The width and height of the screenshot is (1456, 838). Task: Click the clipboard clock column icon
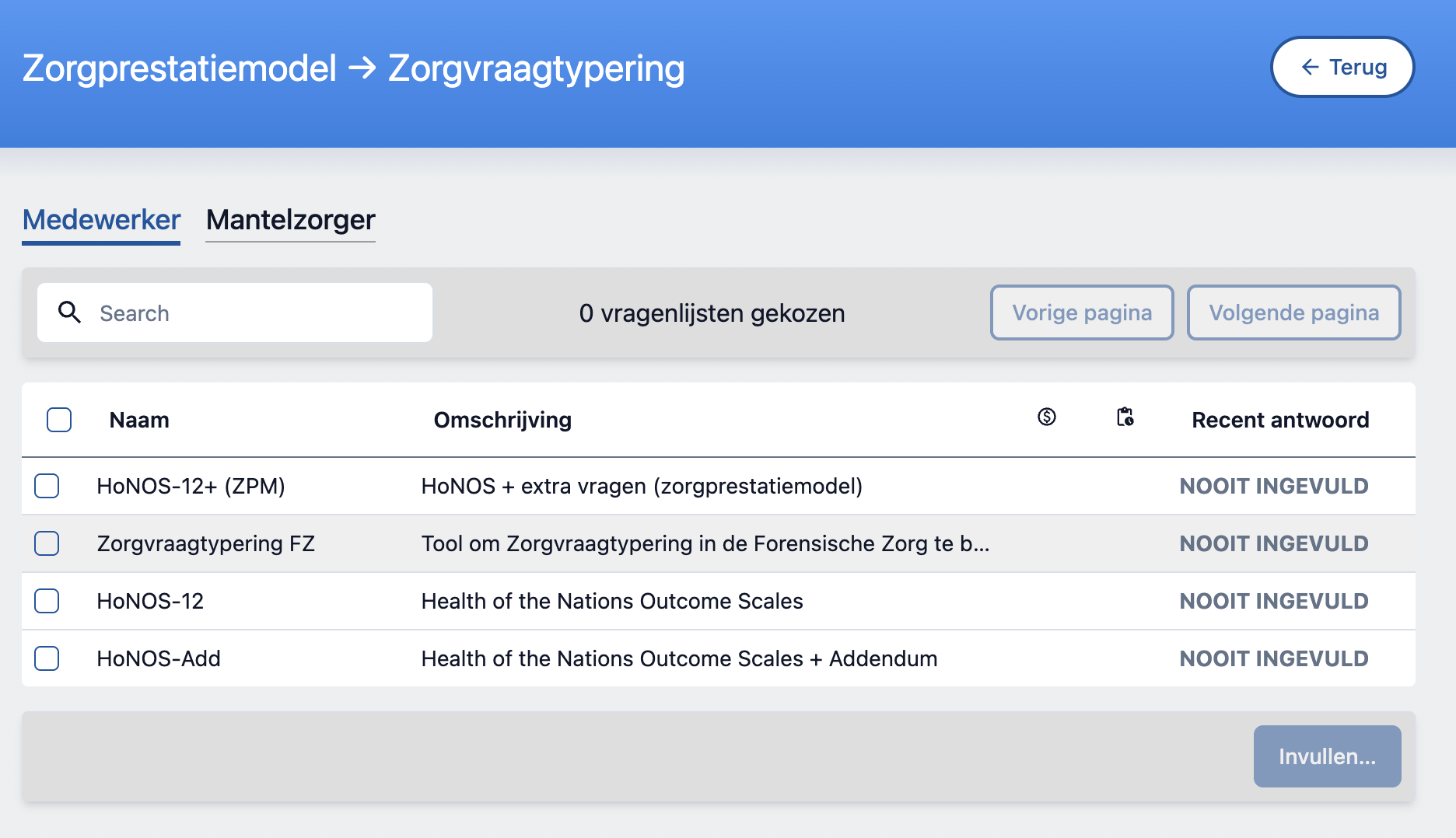pyautogui.click(x=1125, y=417)
